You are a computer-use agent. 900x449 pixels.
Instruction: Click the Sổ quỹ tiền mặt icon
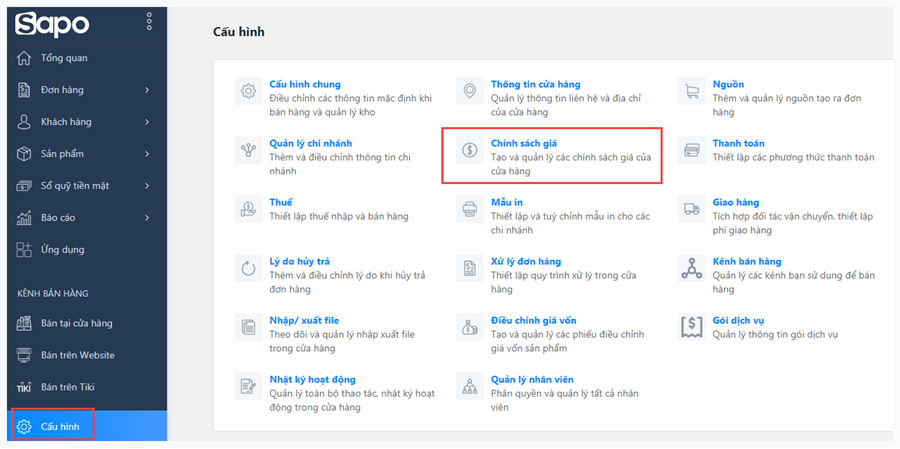click(x=24, y=186)
